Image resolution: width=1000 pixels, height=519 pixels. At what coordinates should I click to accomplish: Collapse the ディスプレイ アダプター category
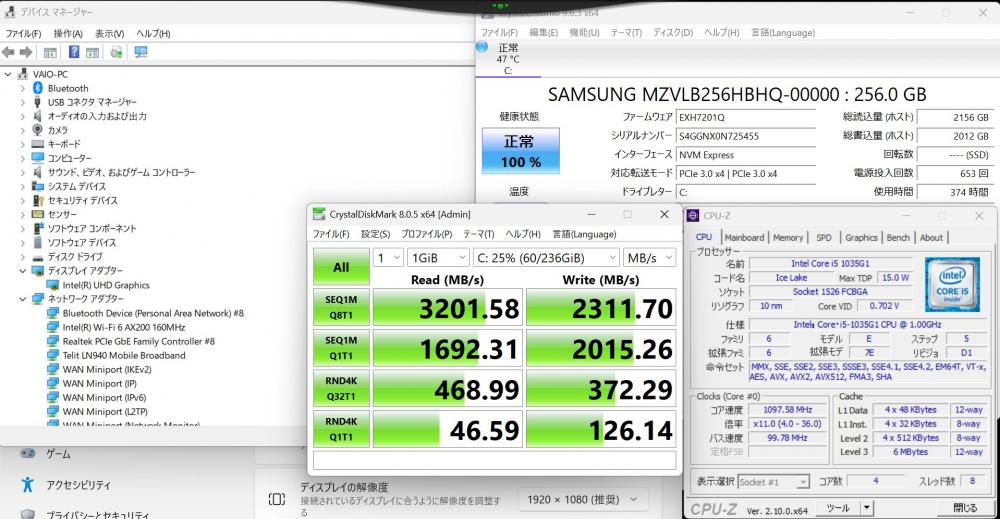pyautogui.click(x=23, y=270)
